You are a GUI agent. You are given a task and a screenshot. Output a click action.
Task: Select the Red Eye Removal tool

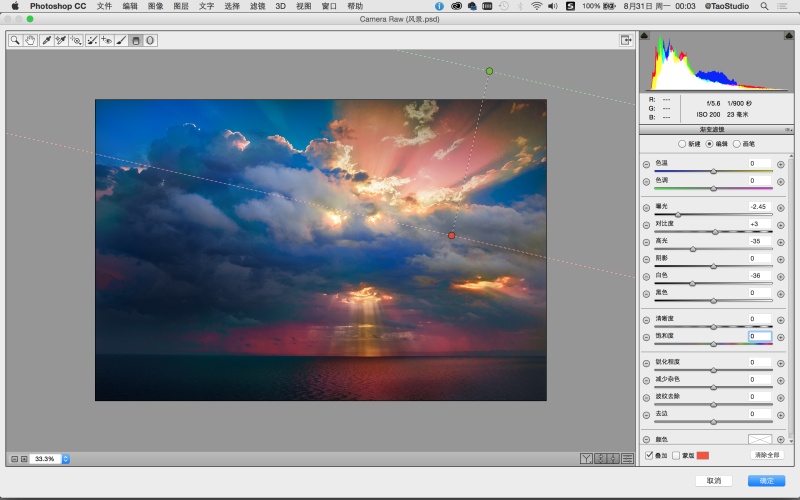click(107, 40)
